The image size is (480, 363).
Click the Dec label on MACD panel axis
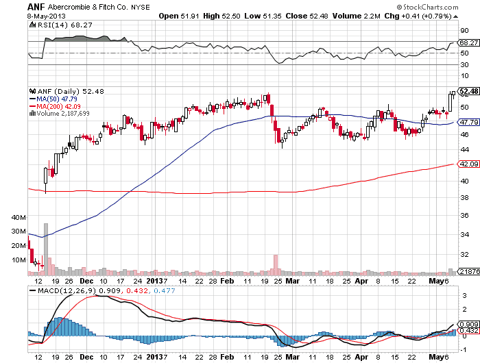tap(86, 357)
